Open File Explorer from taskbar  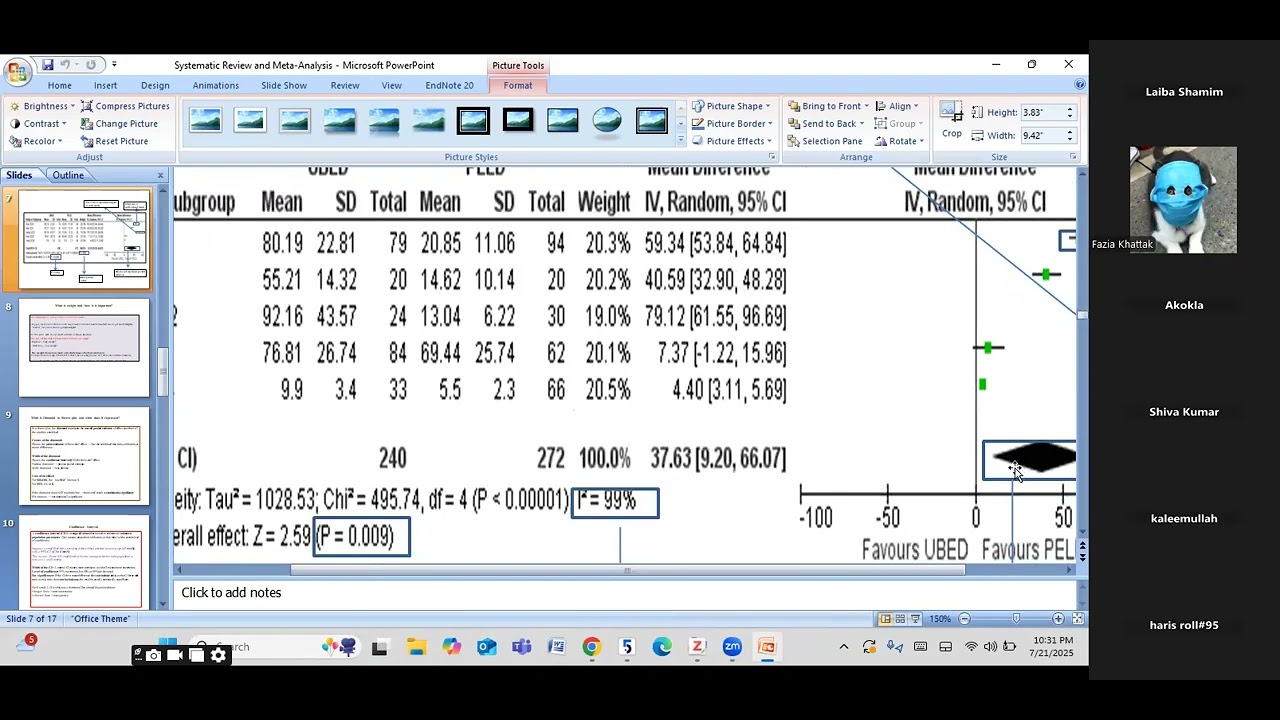click(x=417, y=647)
